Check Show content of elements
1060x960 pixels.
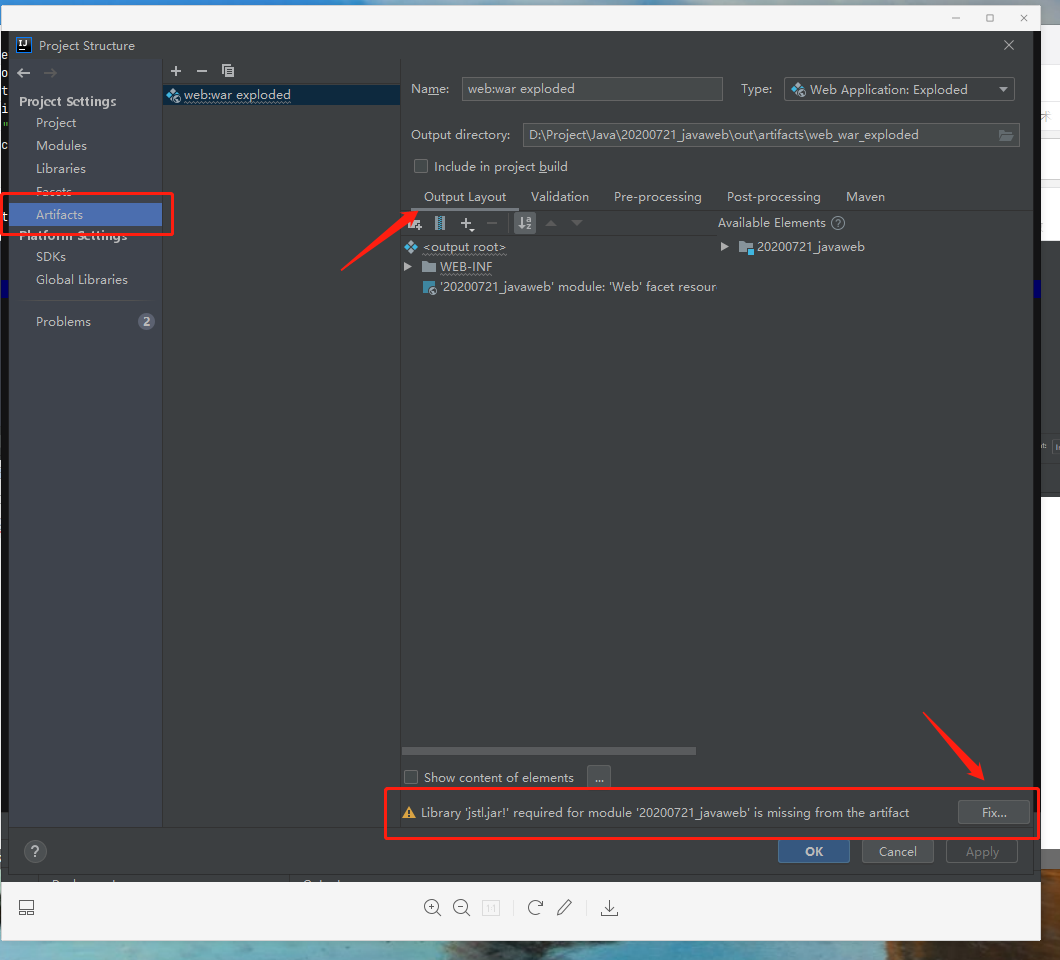[x=411, y=777]
